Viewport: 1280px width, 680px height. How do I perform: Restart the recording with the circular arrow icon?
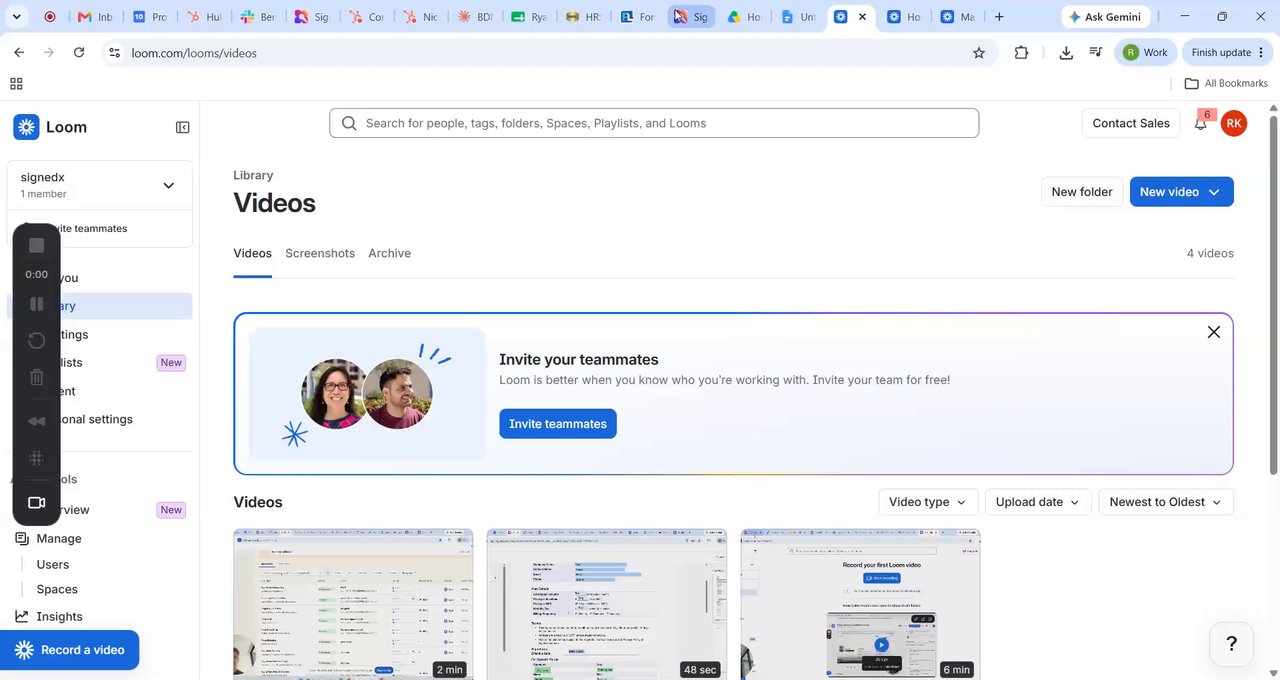(x=37, y=341)
